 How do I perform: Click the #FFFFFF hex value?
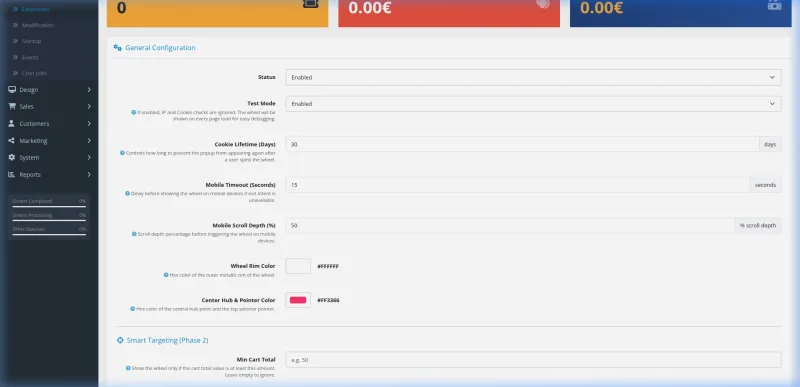point(328,267)
